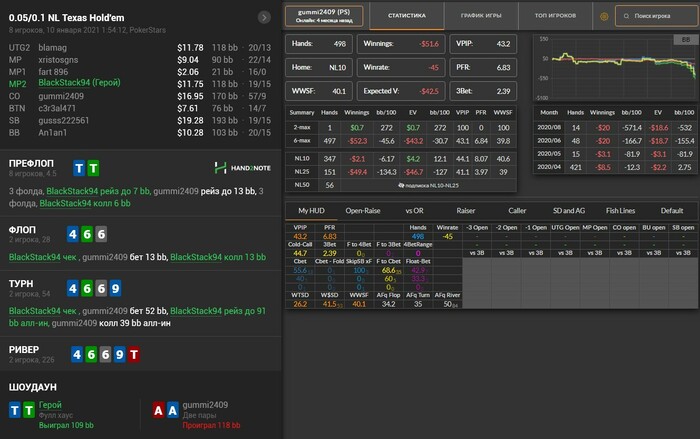
Task: Select the 6-max summary row
Action: point(401,141)
